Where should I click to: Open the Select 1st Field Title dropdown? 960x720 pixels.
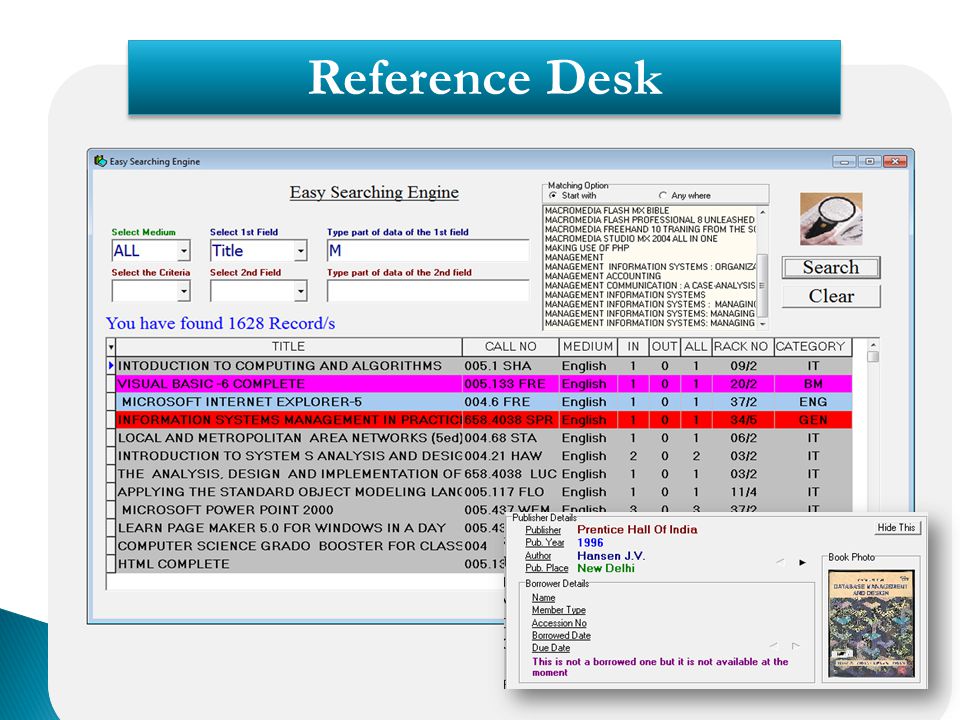301,251
